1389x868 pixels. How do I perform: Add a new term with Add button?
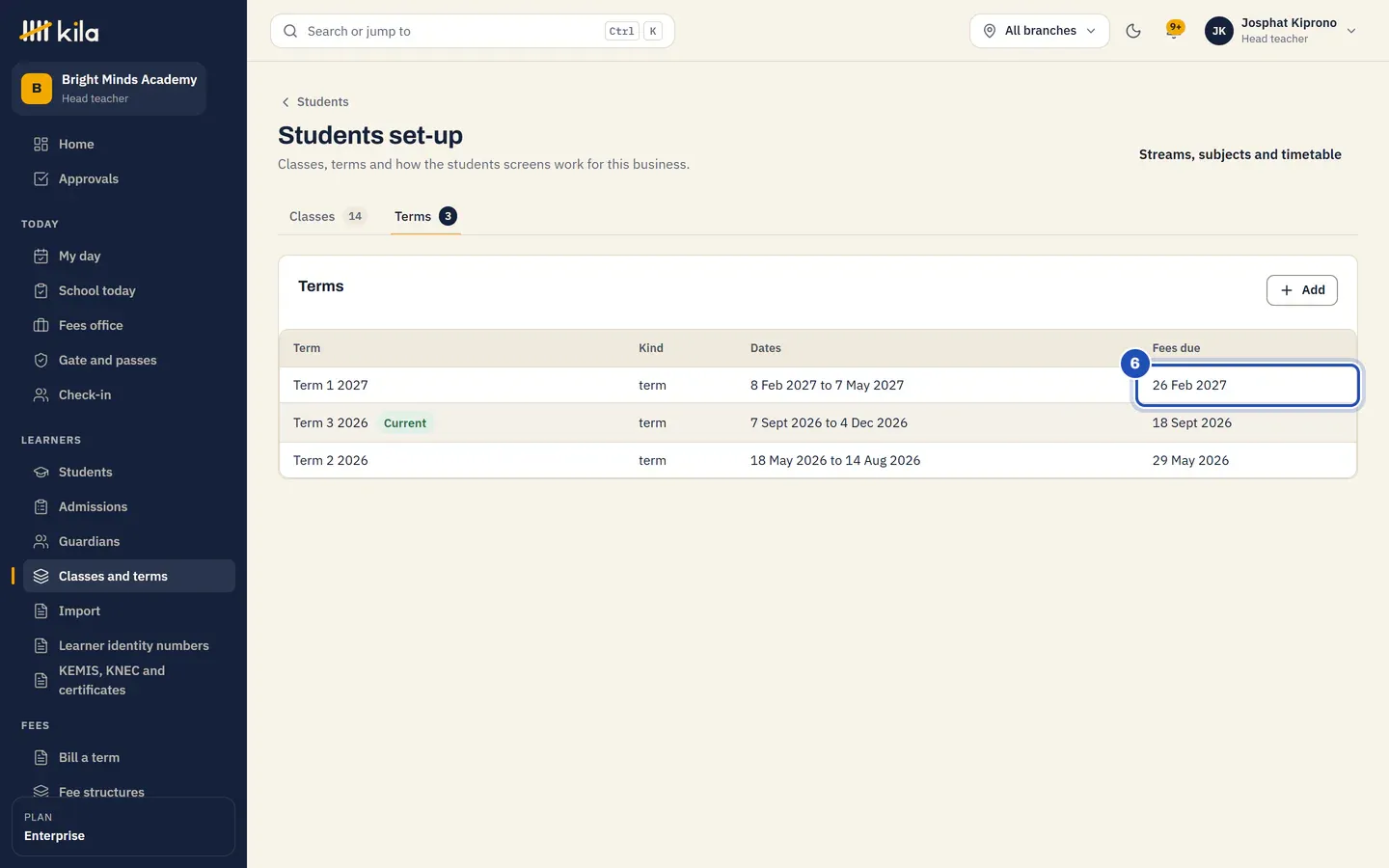[1301, 290]
